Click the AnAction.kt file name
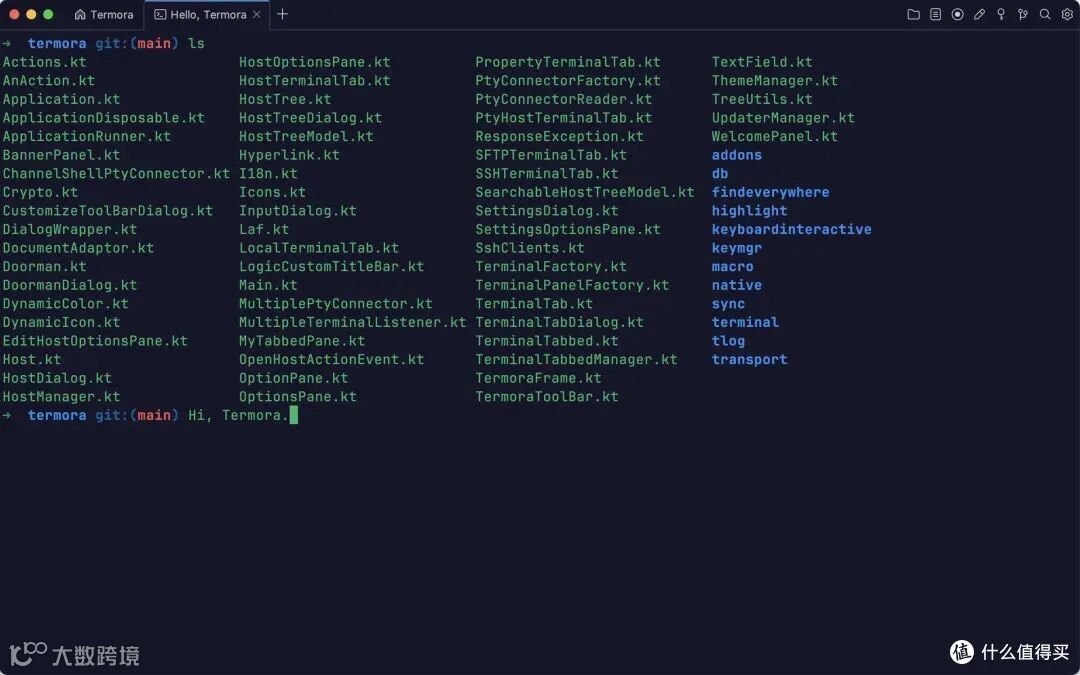The height and width of the screenshot is (675, 1080). (x=49, y=81)
